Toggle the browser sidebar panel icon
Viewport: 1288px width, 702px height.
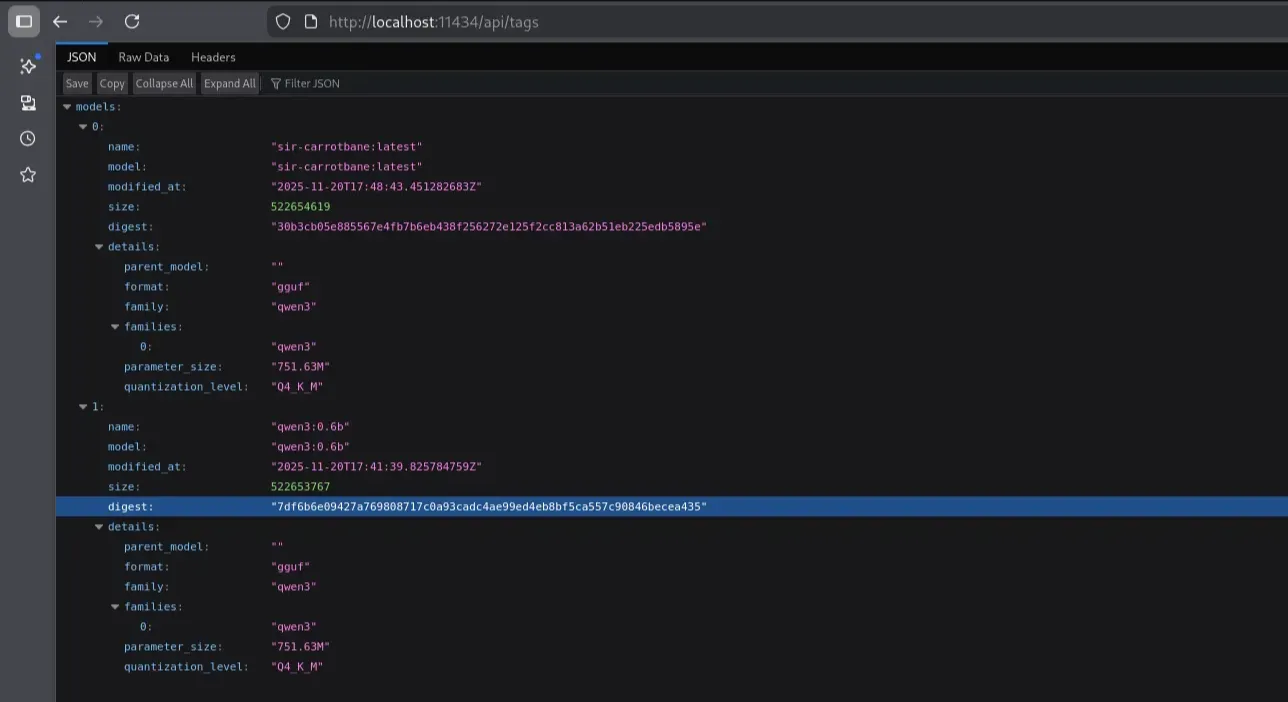pos(24,21)
